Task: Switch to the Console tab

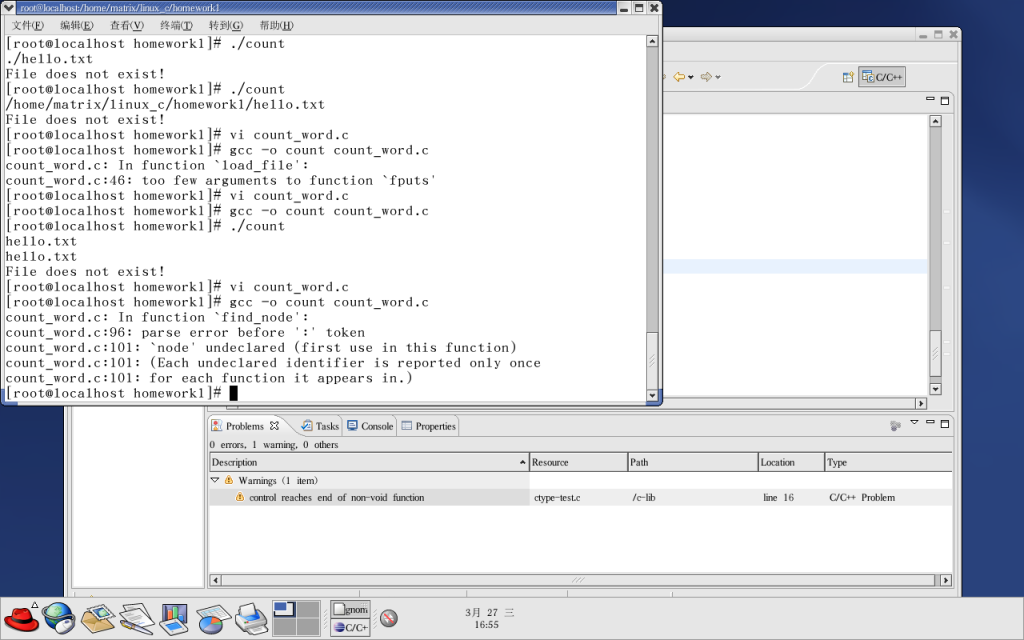Action: point(370,426)
